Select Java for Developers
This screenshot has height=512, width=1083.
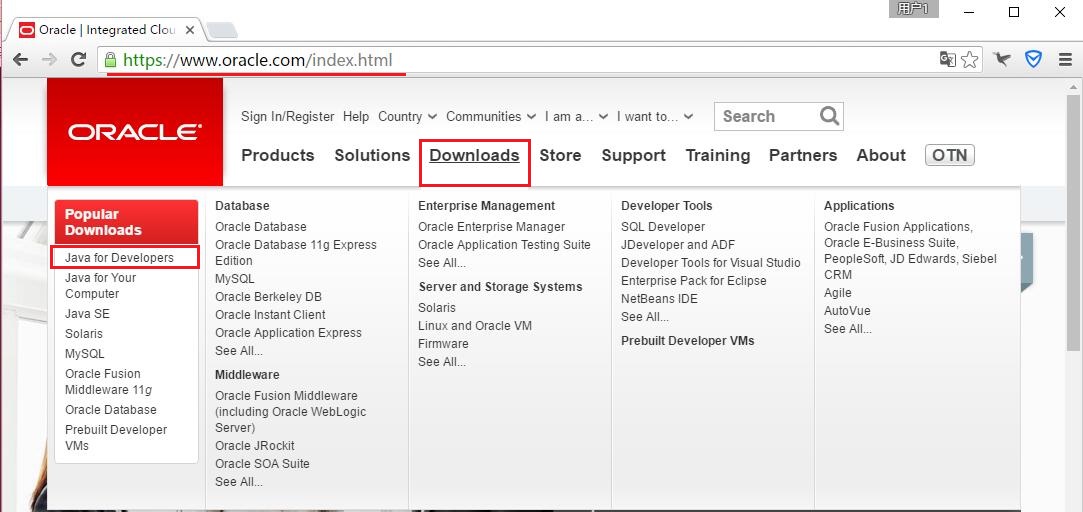pyautogui.click(x=119, y=258)
